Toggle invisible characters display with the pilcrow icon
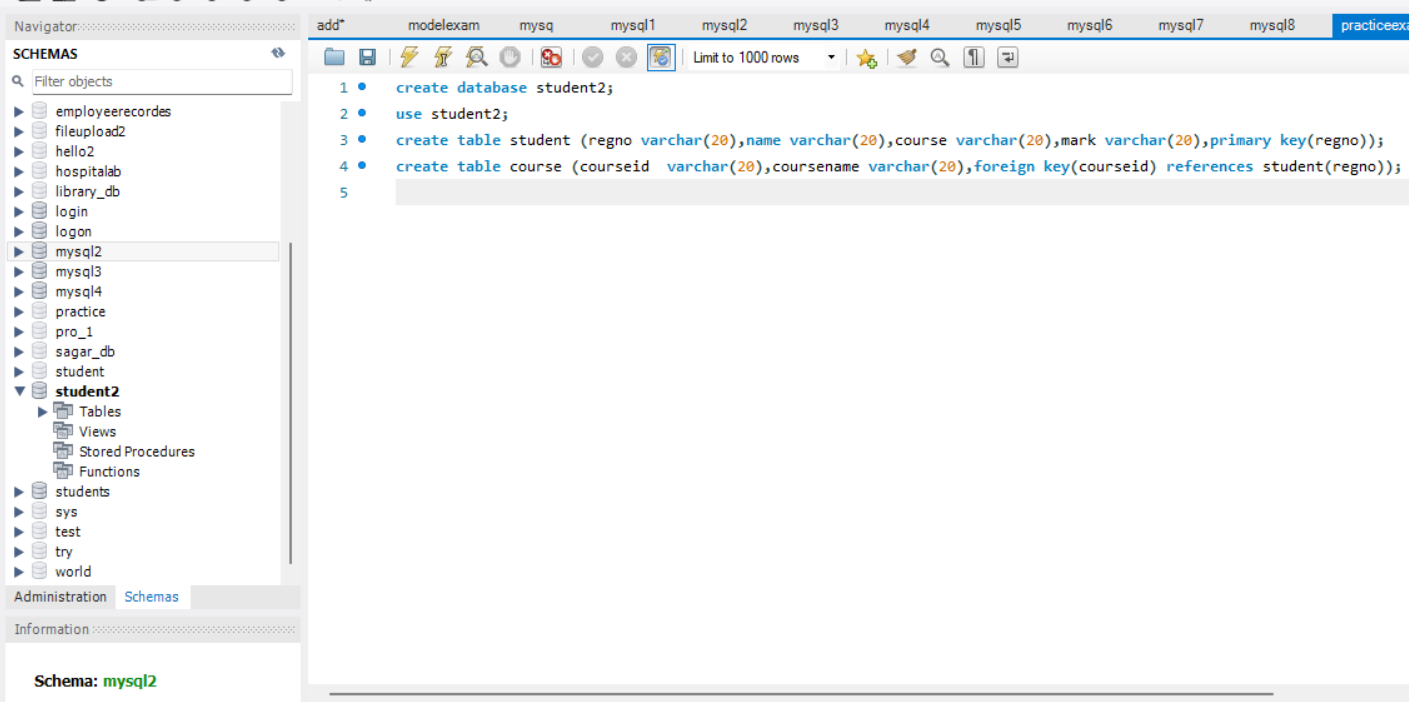1409x702 pixels. point(972,57)
